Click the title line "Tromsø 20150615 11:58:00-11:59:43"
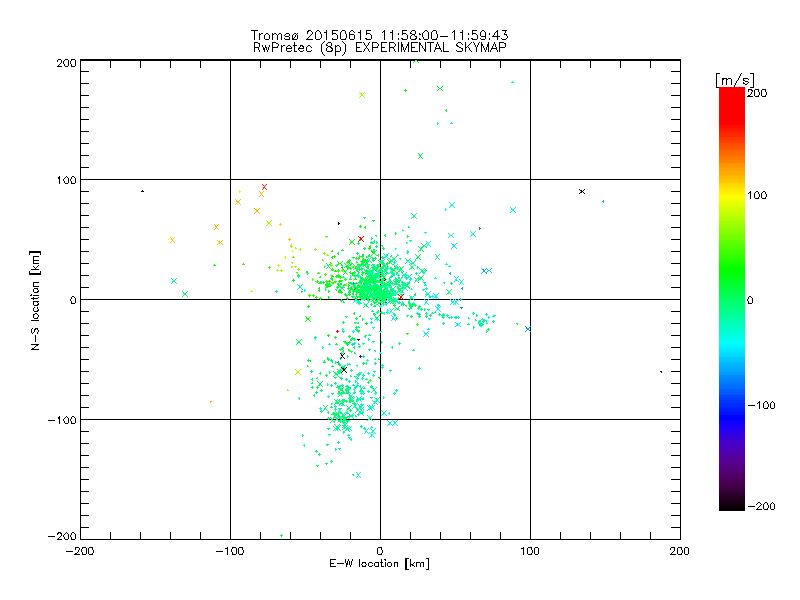Image resolution: width=800 pixels, height=600 pixels. coord(379,35)
